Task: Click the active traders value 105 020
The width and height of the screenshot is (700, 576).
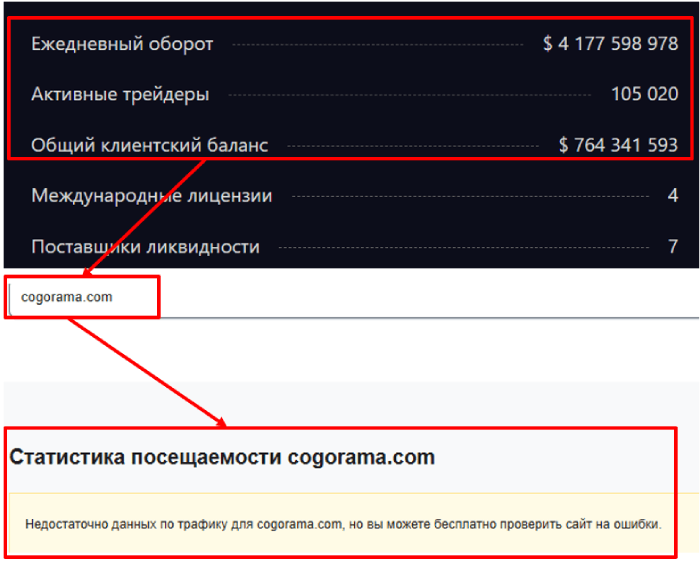Action: point(644,94)
